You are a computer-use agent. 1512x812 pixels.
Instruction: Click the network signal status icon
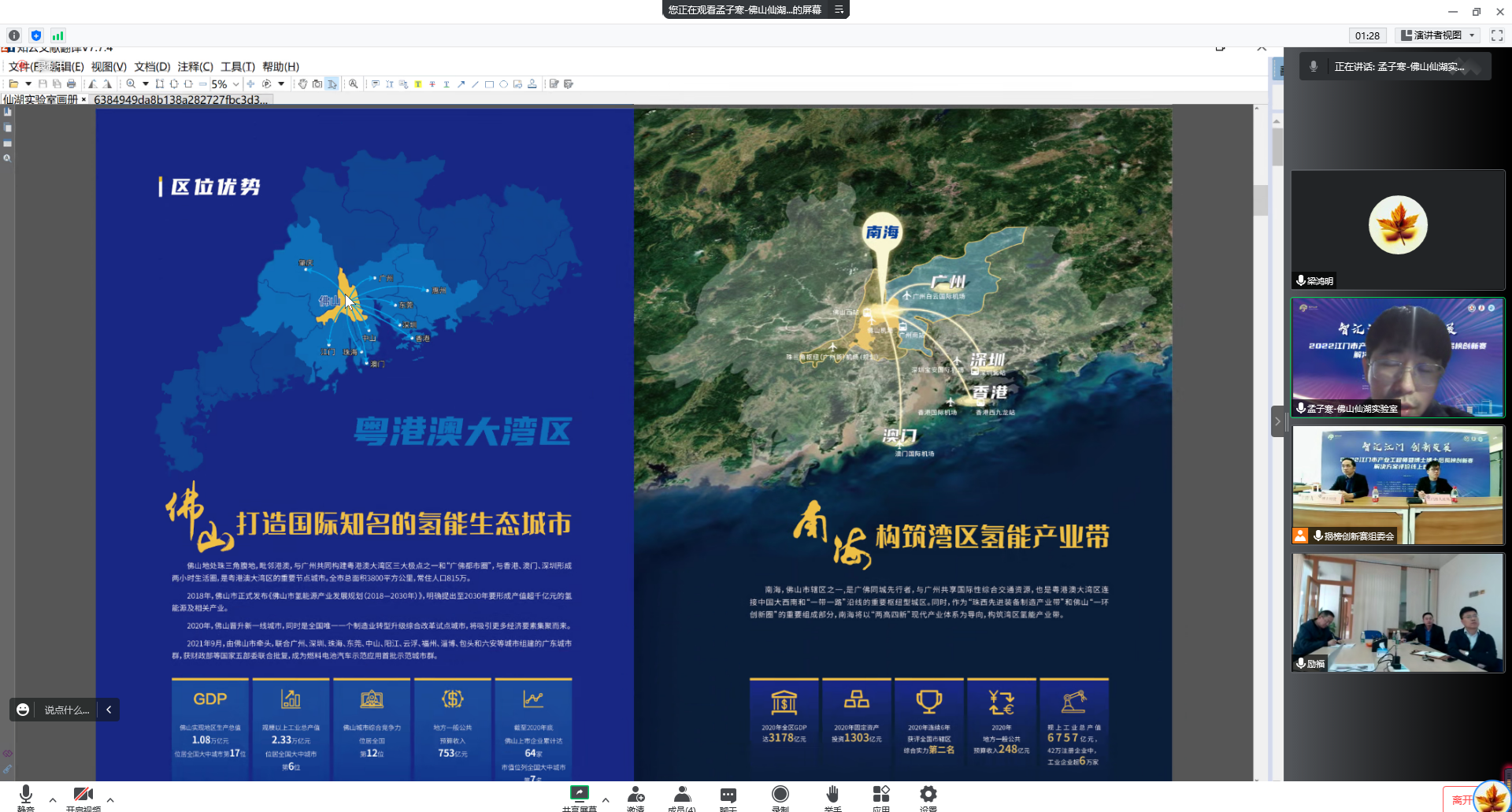[57, 35]
